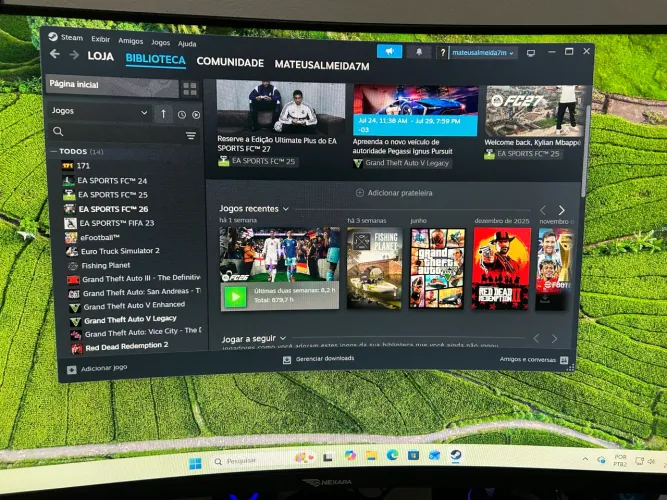Show previous games in Jogos recentes
667x500 pixels.
click(x=543, y=210)
